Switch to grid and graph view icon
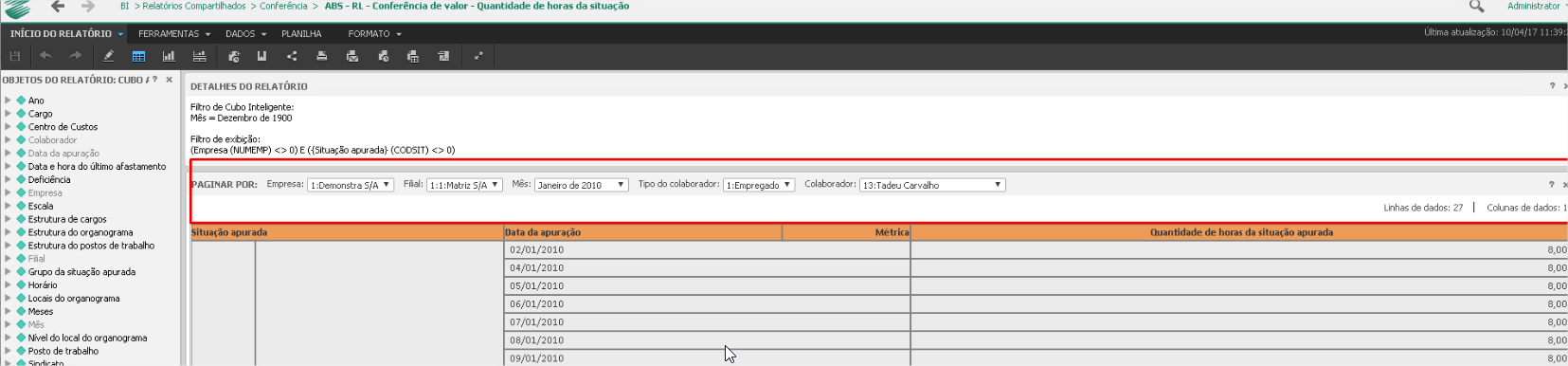 click(x=199, y=56)
